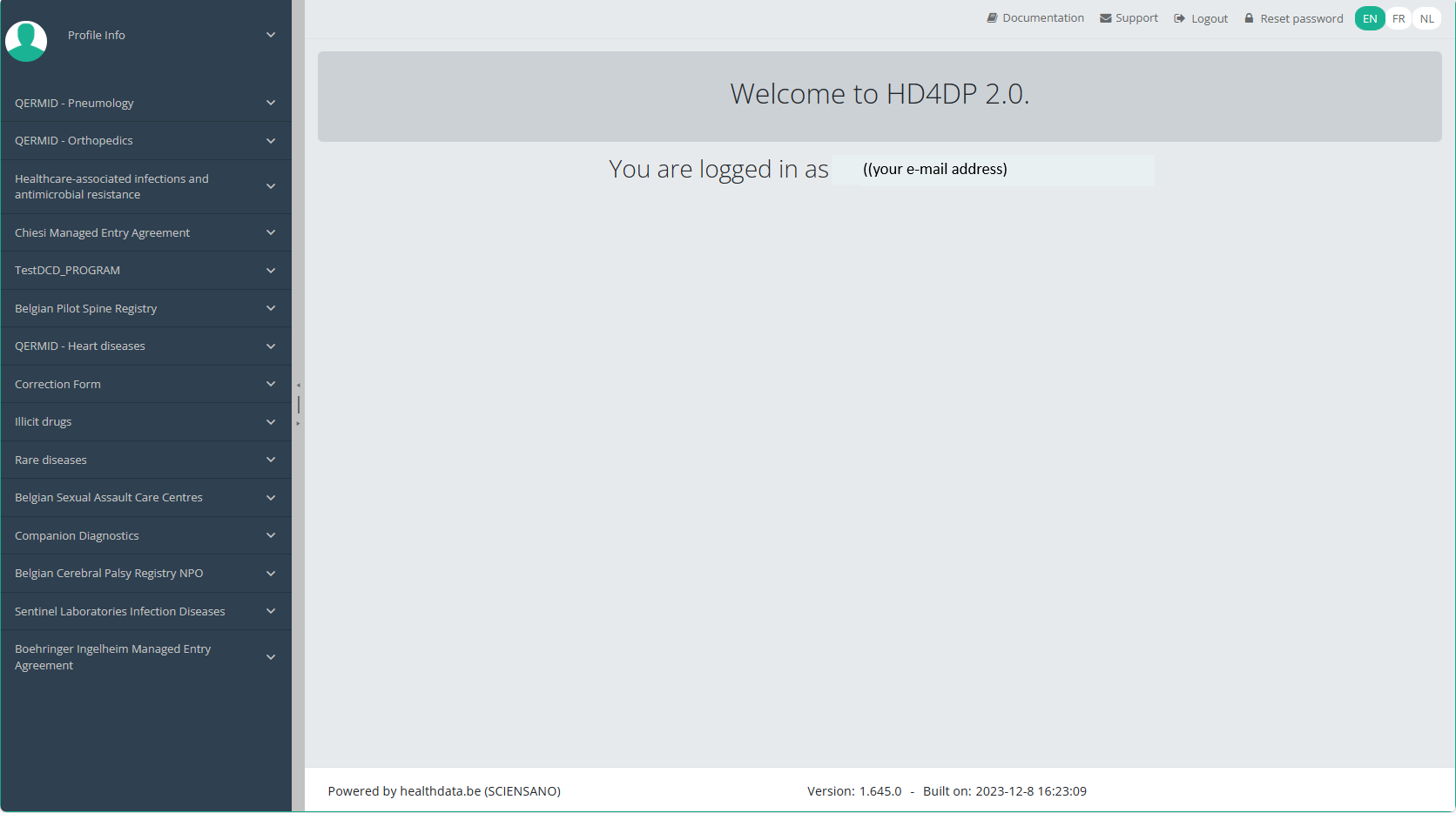The width and height of the screenshot is (1456, 813).
Task: Click the Logout link
Action: pos(1209,18)
